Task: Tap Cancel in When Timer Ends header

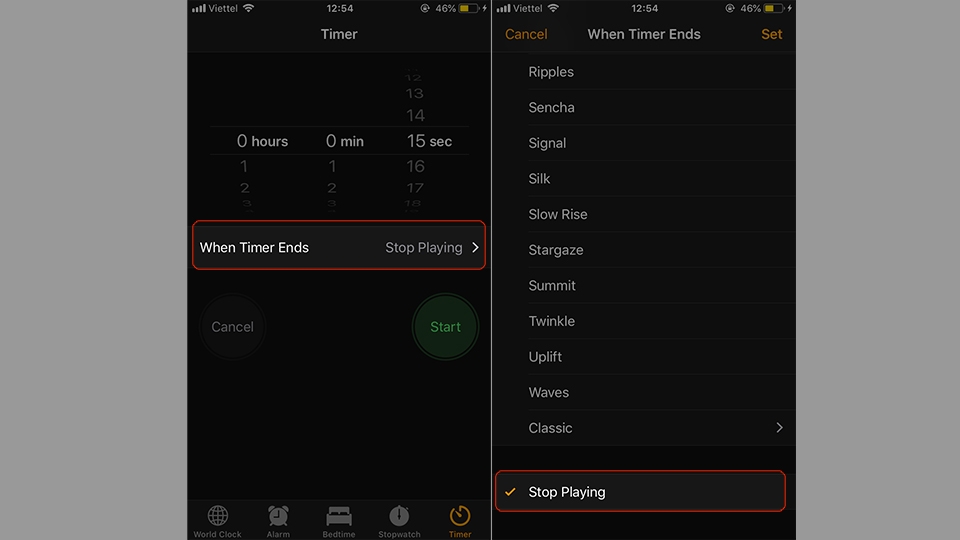Action: point(526,34)
